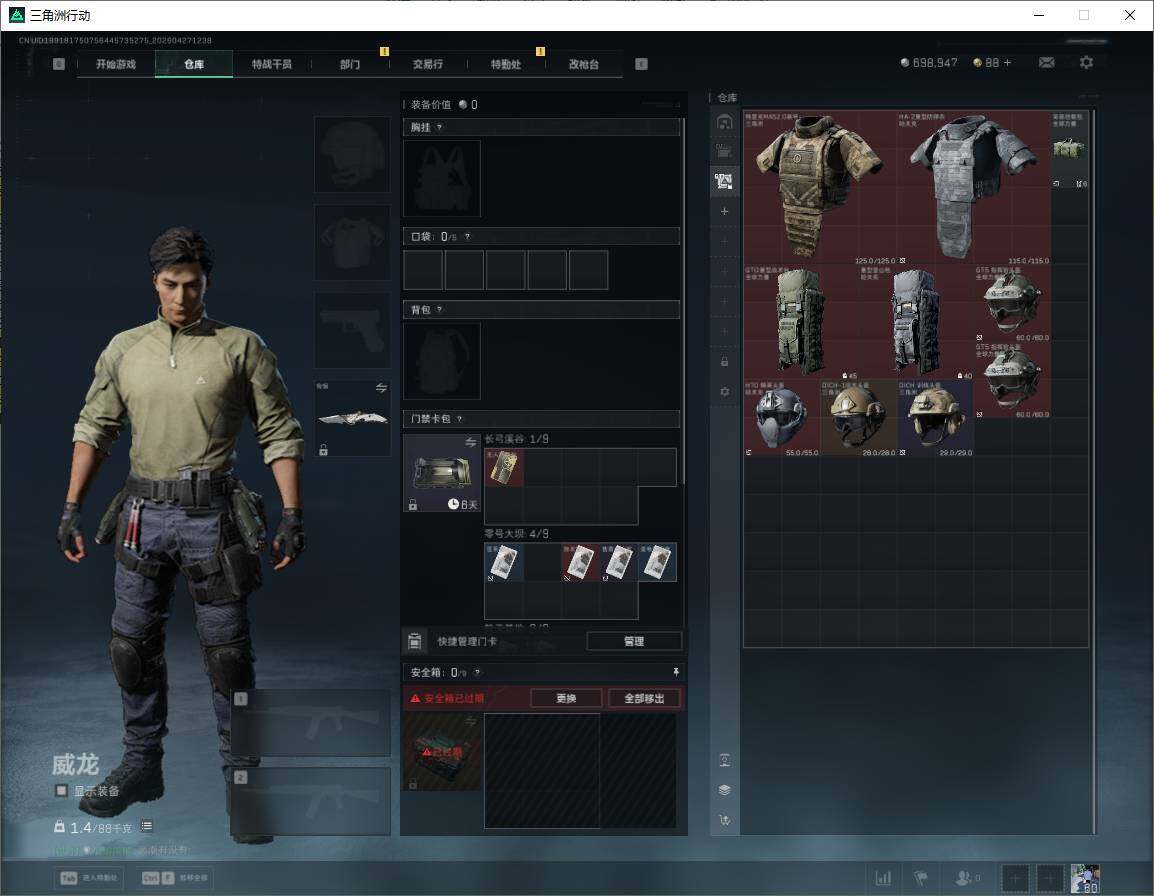The height and width of the screenshot is (896, 1154).
Task: Select the equipped knife melee slot
Action: coord(353,418)
